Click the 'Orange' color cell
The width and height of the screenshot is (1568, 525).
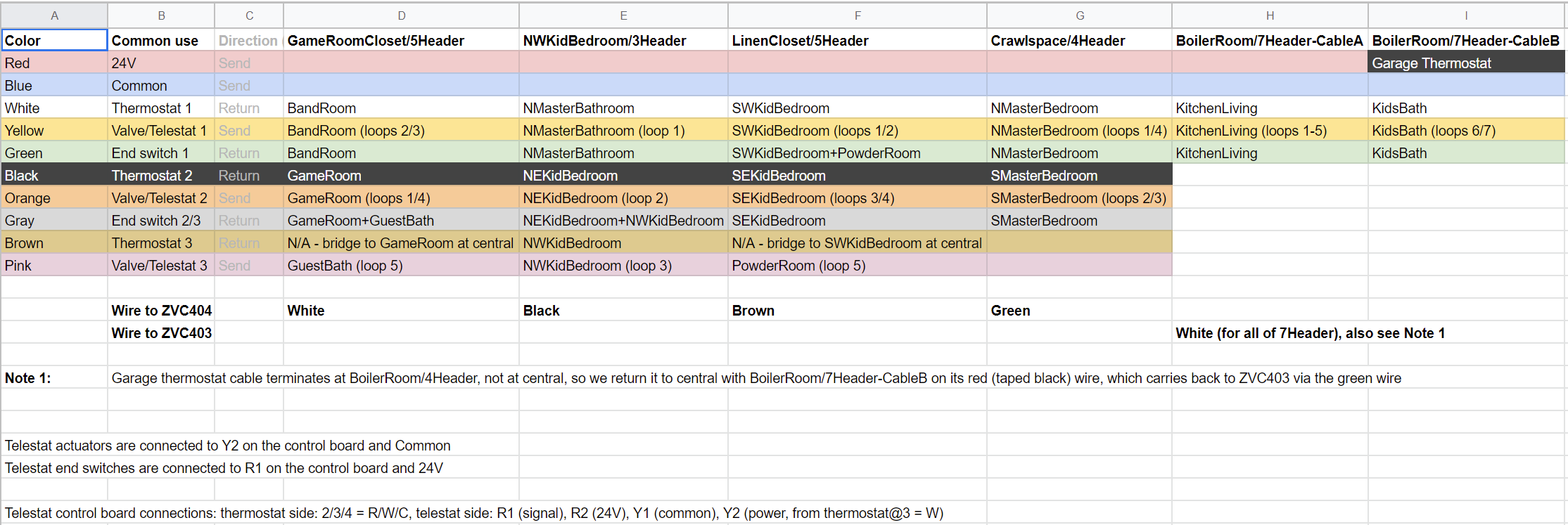[x=54, y=197]
